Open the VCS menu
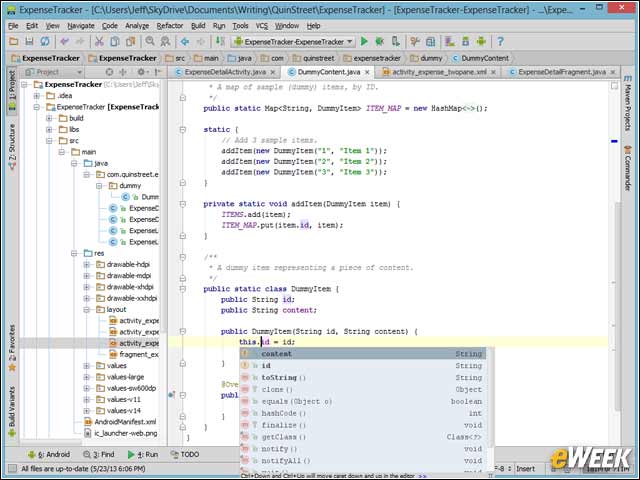 tap(262, 26)
